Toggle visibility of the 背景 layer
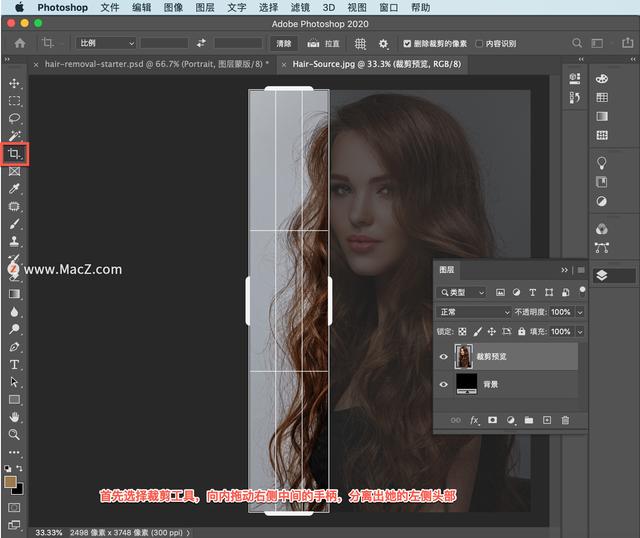The image size is (640, 538). tap(444, 383)
